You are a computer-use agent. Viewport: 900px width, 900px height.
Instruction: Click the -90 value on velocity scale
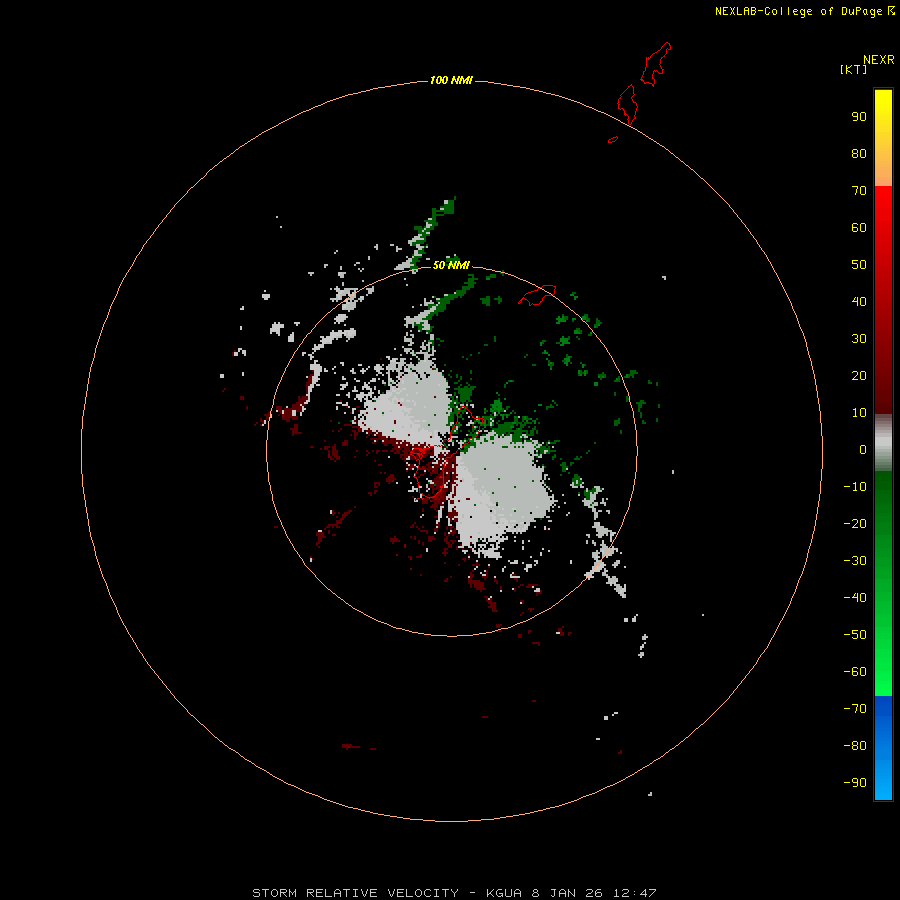point(855,782)
